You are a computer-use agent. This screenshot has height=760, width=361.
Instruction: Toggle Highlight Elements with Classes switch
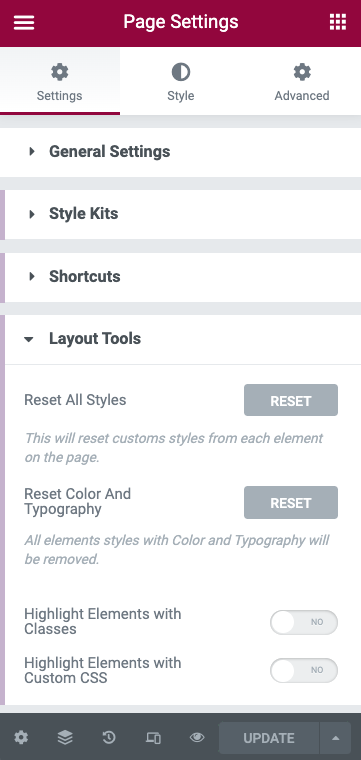coord(304,622)
